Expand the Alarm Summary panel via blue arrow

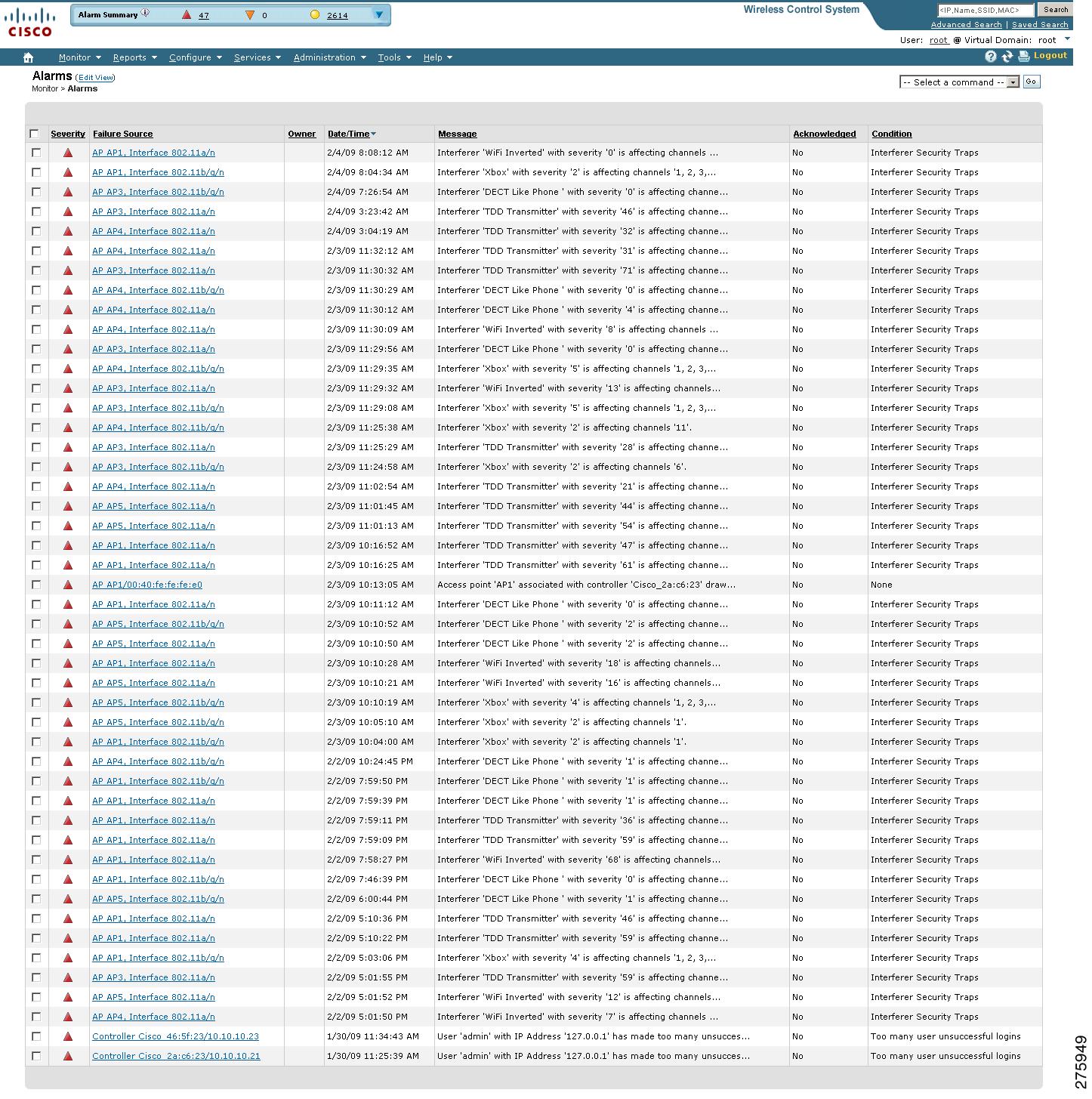point(378,14)
